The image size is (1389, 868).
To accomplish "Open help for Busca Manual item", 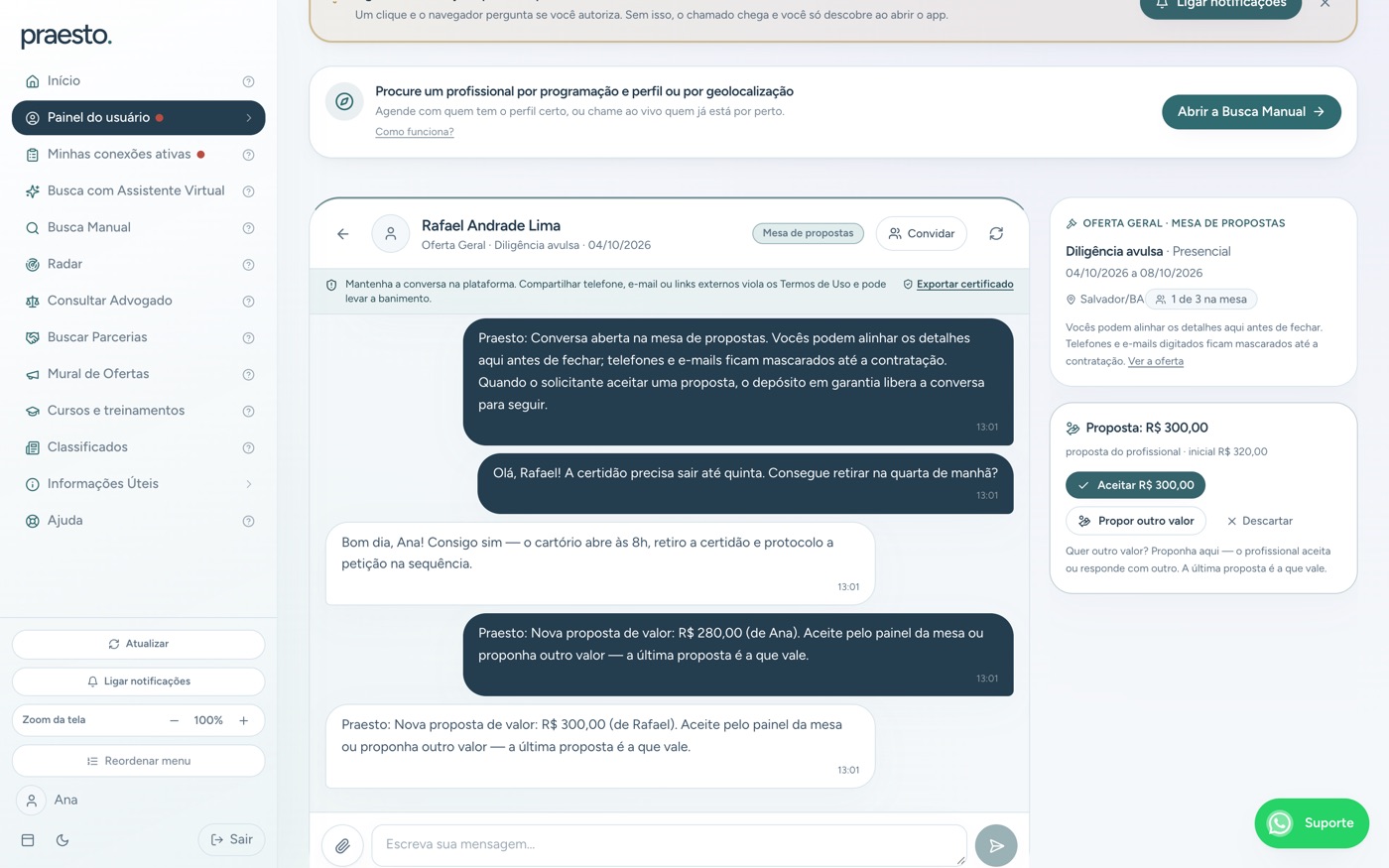I will pyautogui.click(x=249, y=228).
